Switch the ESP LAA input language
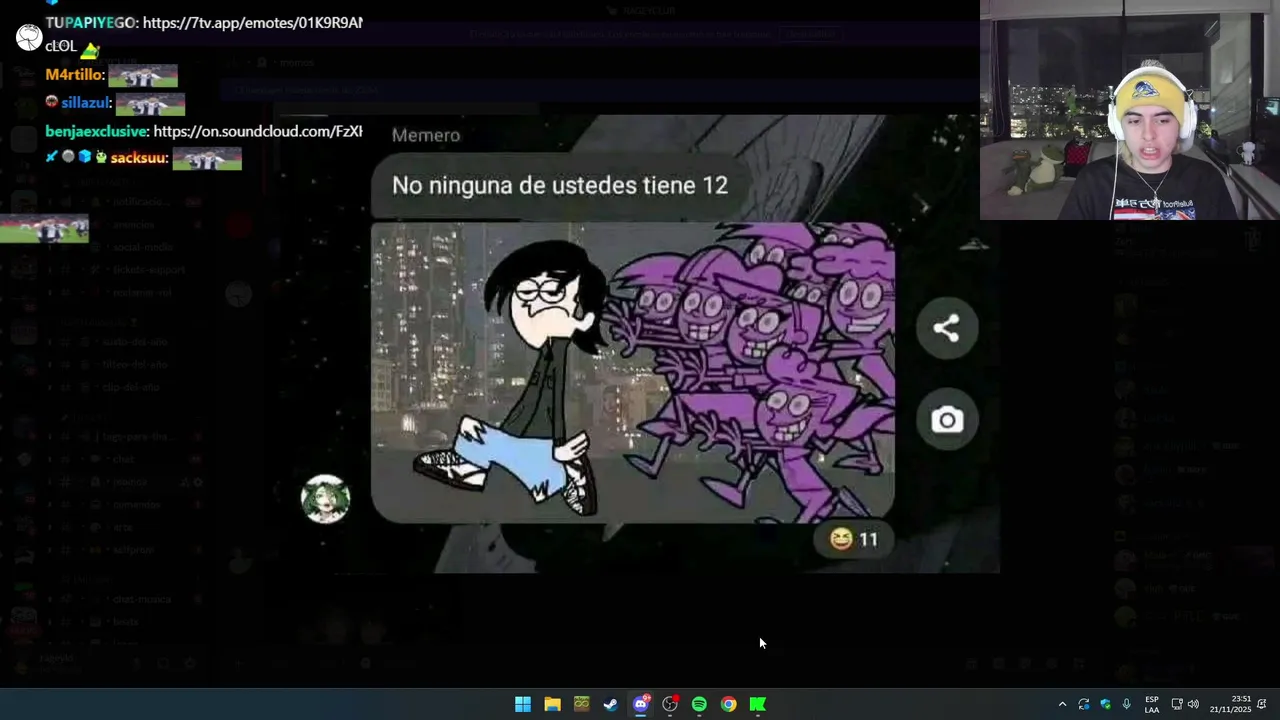This screenshot has height=720, width=1280. 1152,704
